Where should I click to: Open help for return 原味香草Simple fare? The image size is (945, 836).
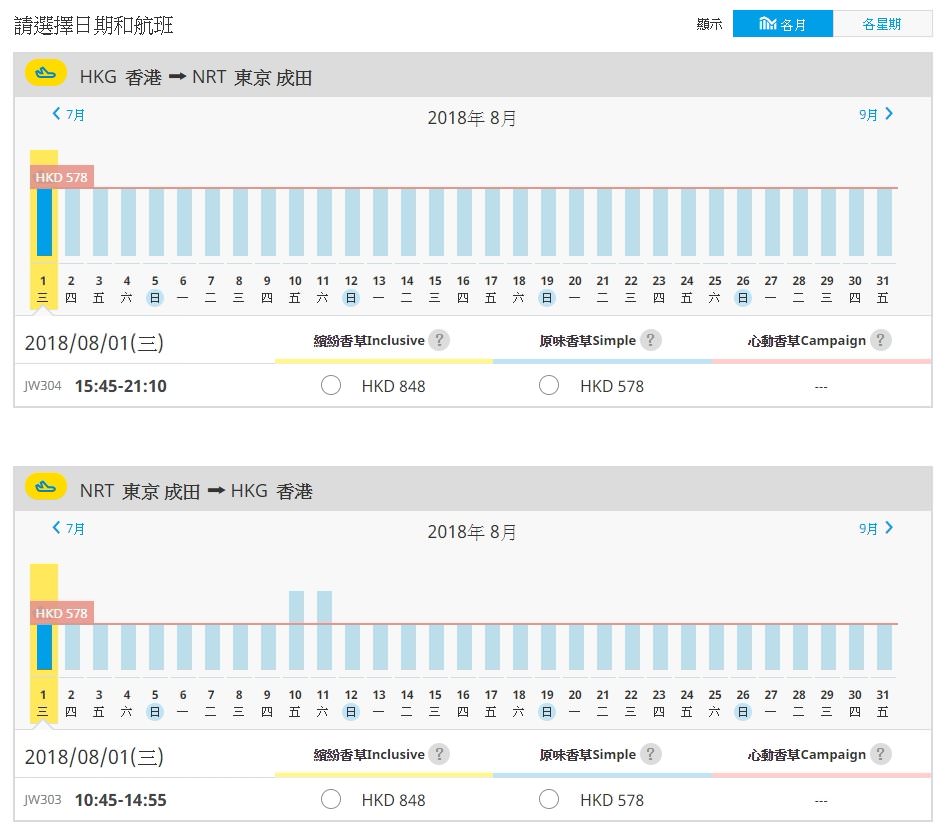click(x=650, y=754)
